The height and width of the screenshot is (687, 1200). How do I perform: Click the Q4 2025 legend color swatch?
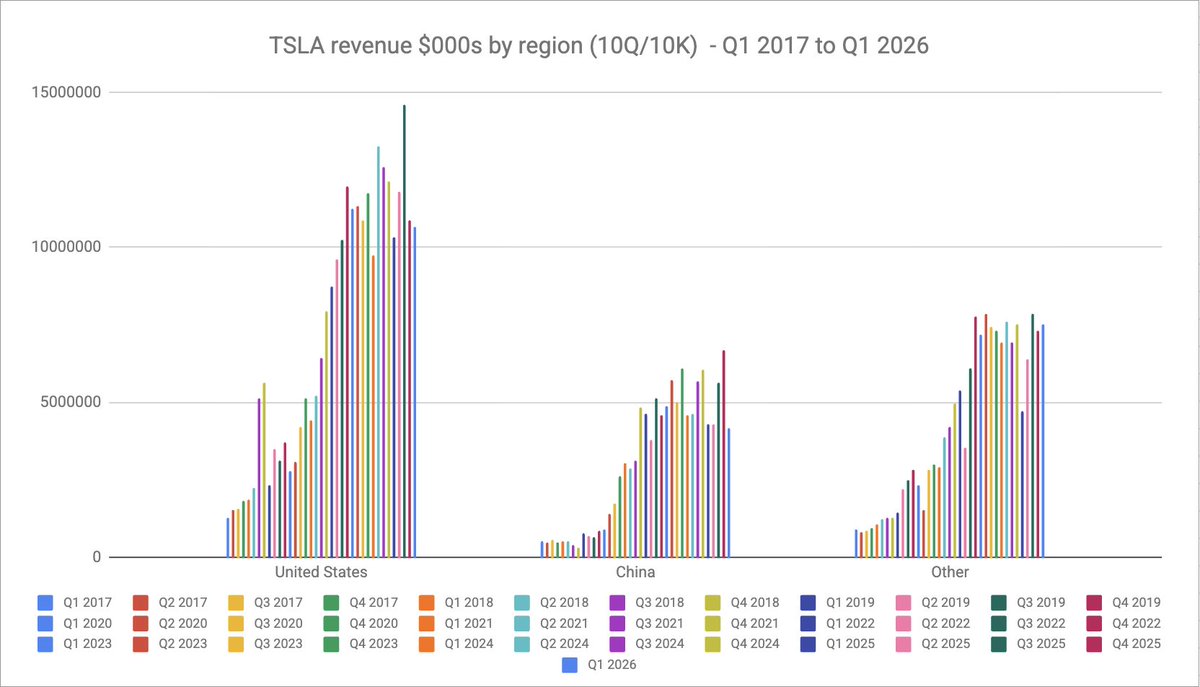pos(1096,643)
